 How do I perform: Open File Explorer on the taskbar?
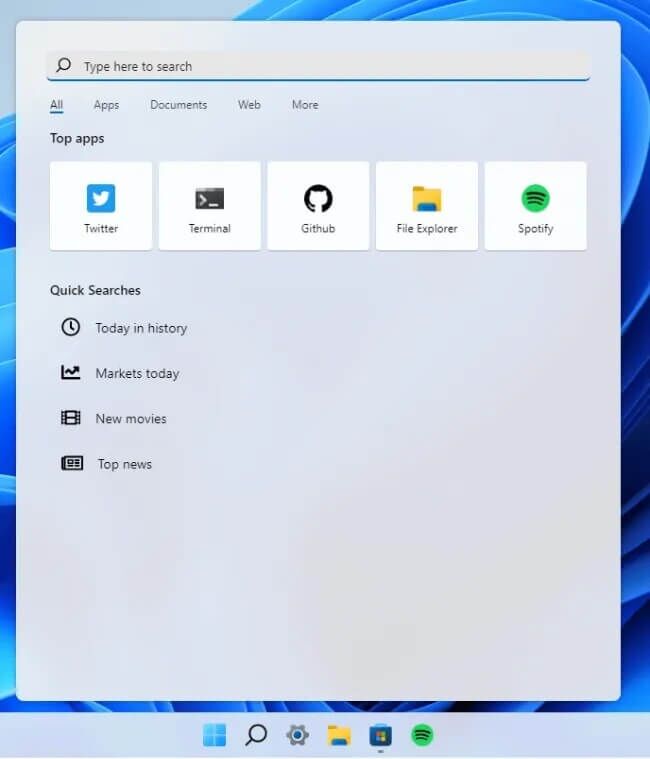coord(339,735)
